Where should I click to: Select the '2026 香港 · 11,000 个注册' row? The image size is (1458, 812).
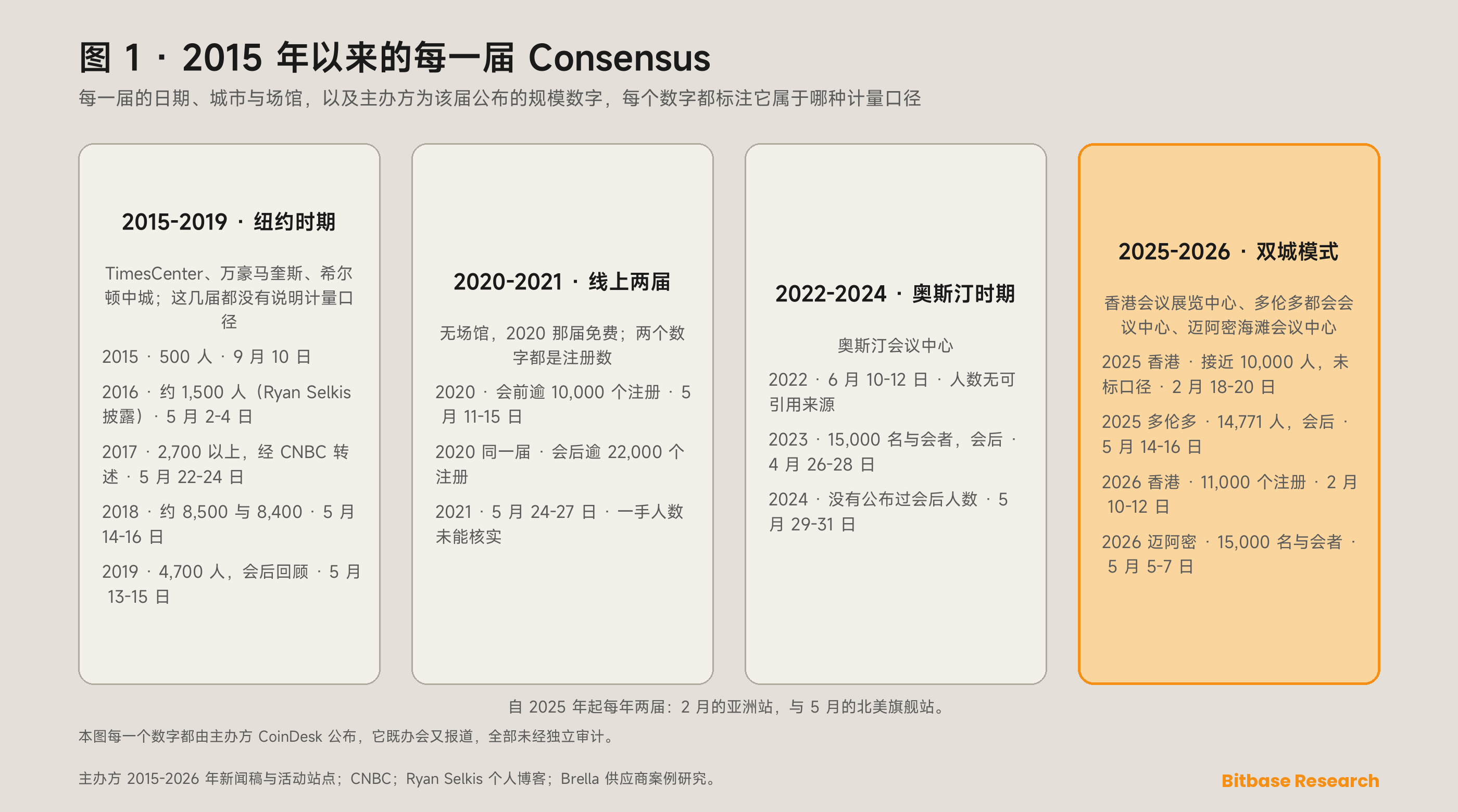1230,494
